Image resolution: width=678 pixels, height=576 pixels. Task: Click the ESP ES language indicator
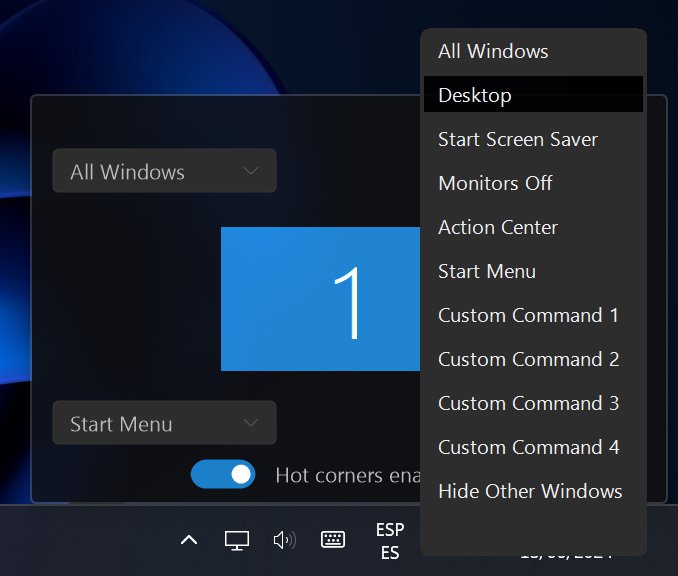[390, 540]
